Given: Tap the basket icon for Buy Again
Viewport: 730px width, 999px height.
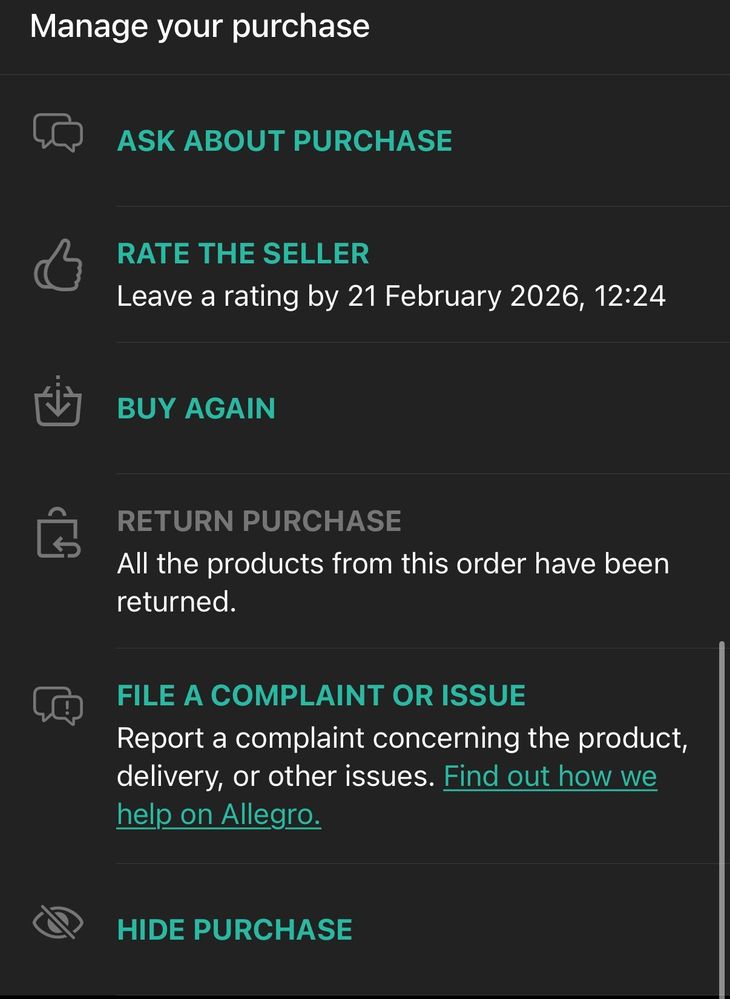Looking at the screenshot, I should [x=58, y=402].
